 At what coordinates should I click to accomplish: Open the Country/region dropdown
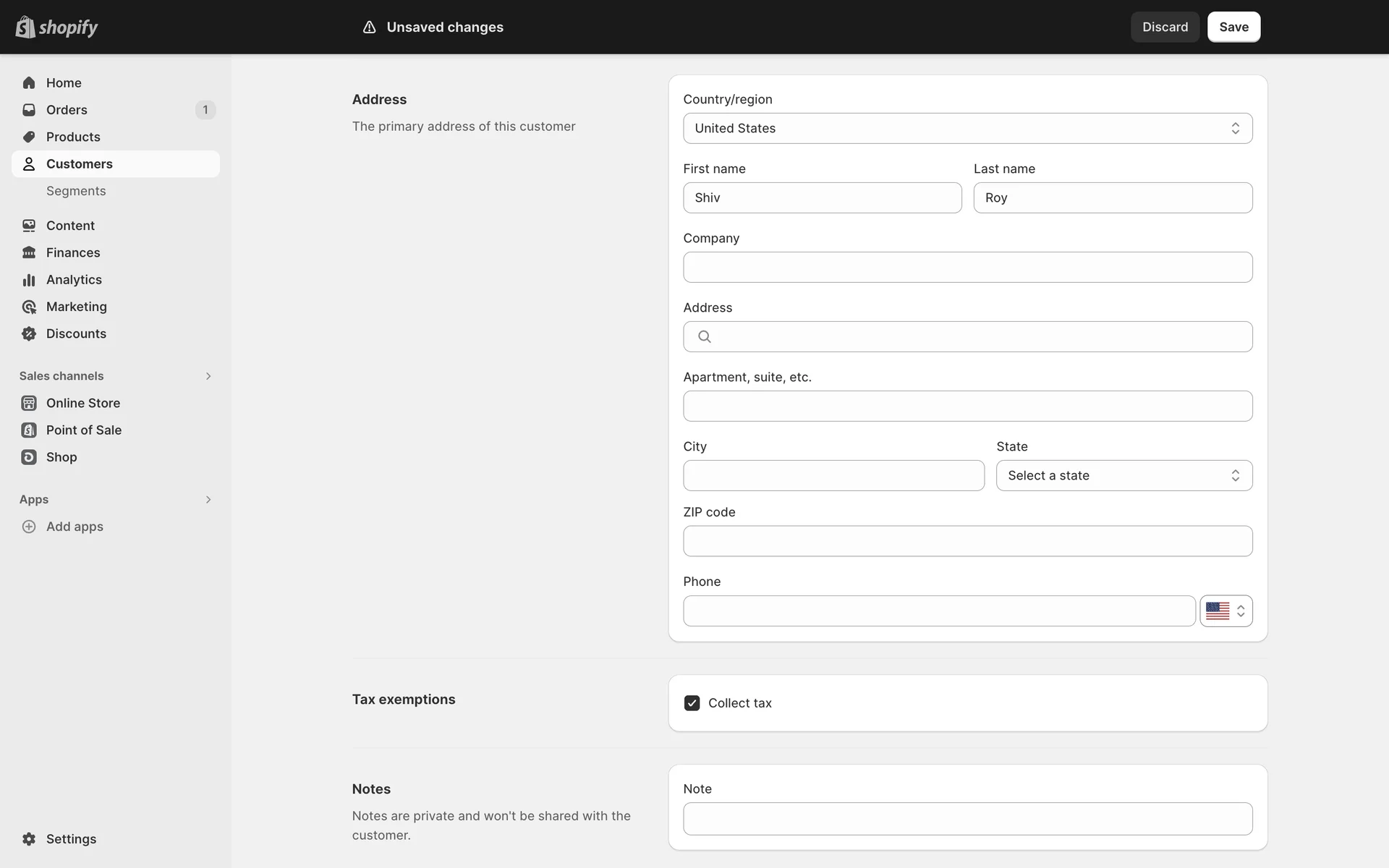[x=967, y=128]
